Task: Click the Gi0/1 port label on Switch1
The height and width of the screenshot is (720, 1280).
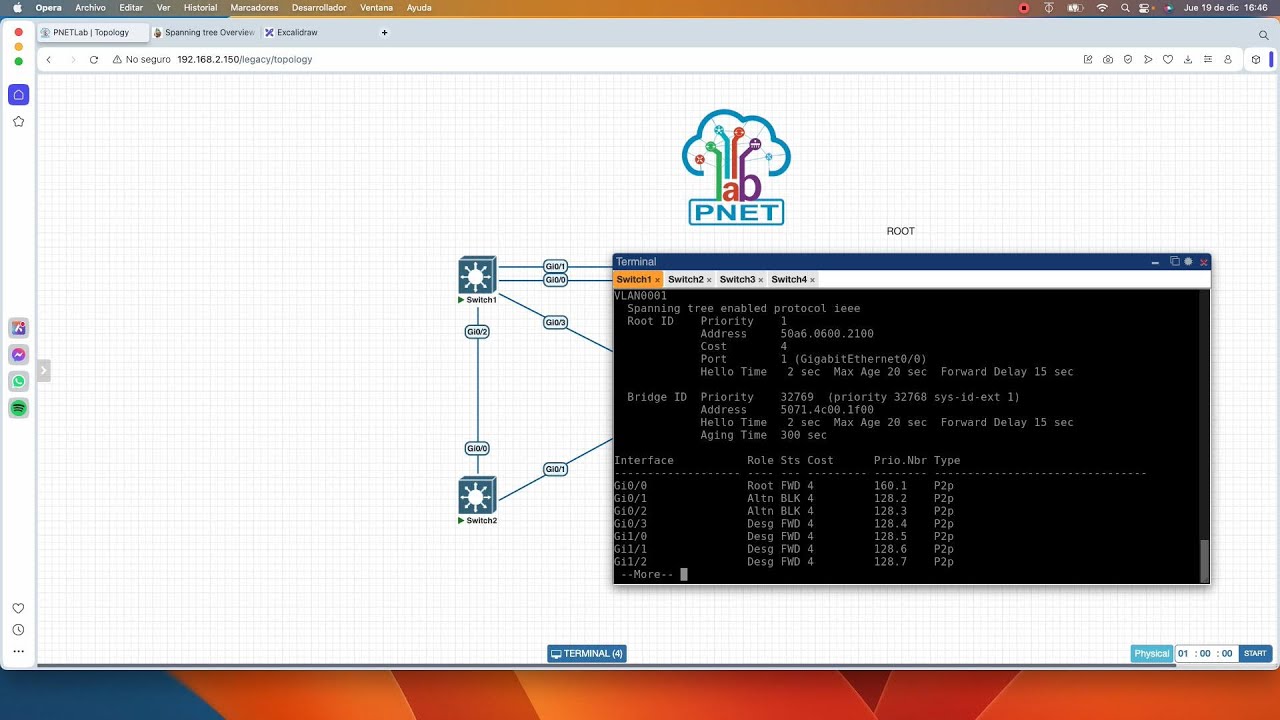Action: coord(555,266)
